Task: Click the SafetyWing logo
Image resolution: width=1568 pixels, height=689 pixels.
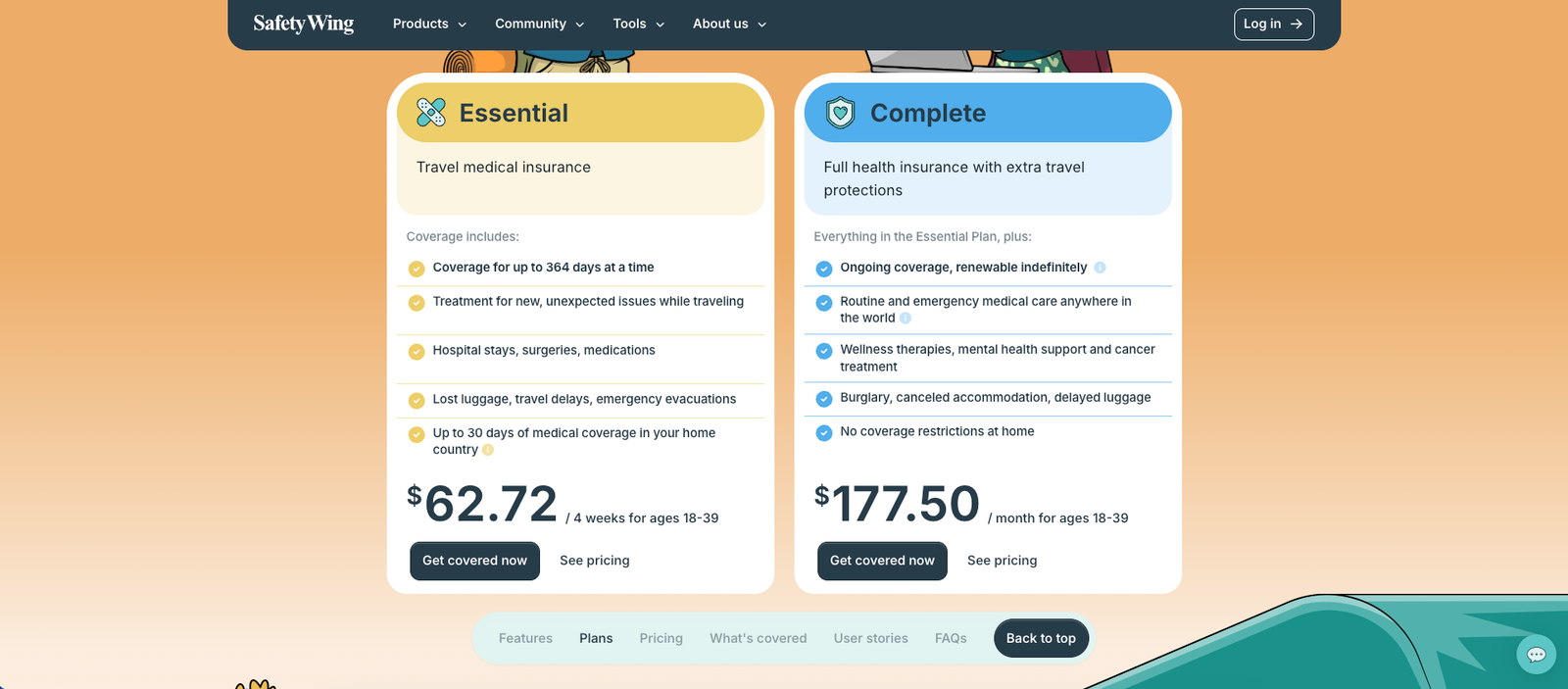Action: pyautogui.click(x=304, y=24)
